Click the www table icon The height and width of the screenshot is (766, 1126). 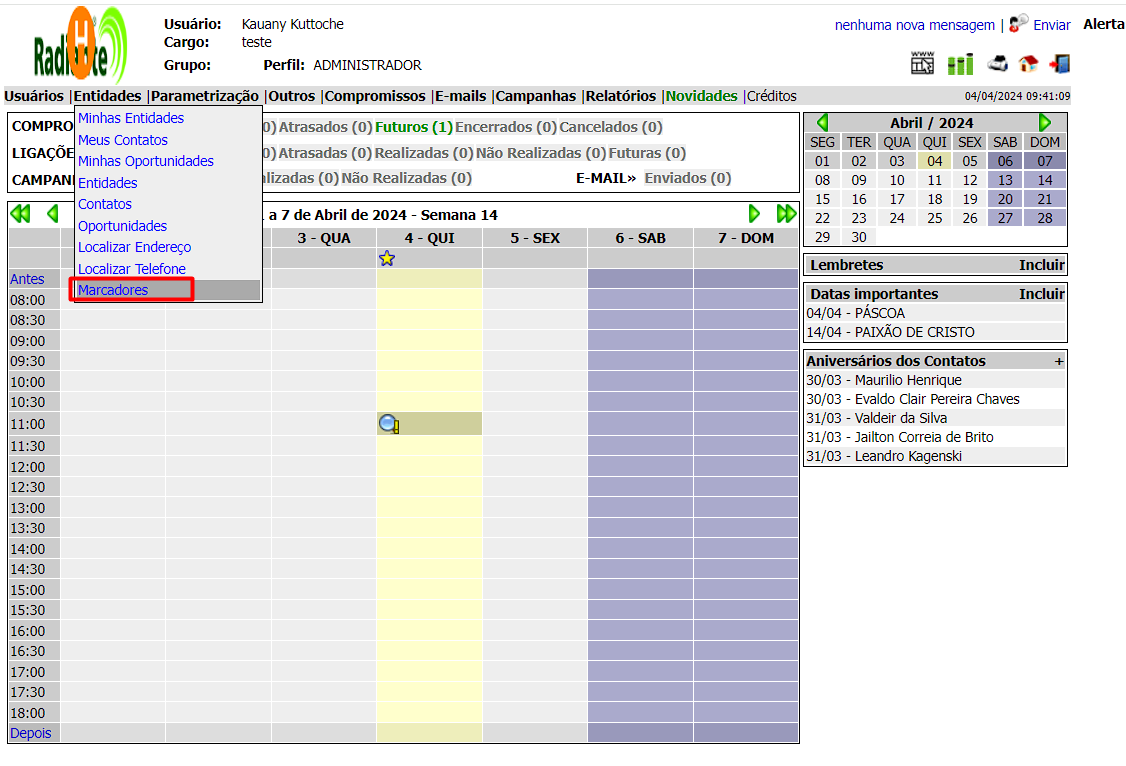[922, 63]
